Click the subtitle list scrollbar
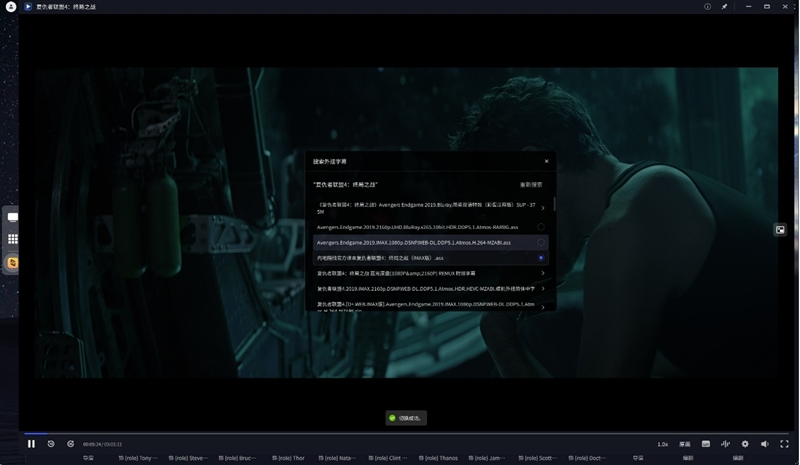 (x=554, y=204)
